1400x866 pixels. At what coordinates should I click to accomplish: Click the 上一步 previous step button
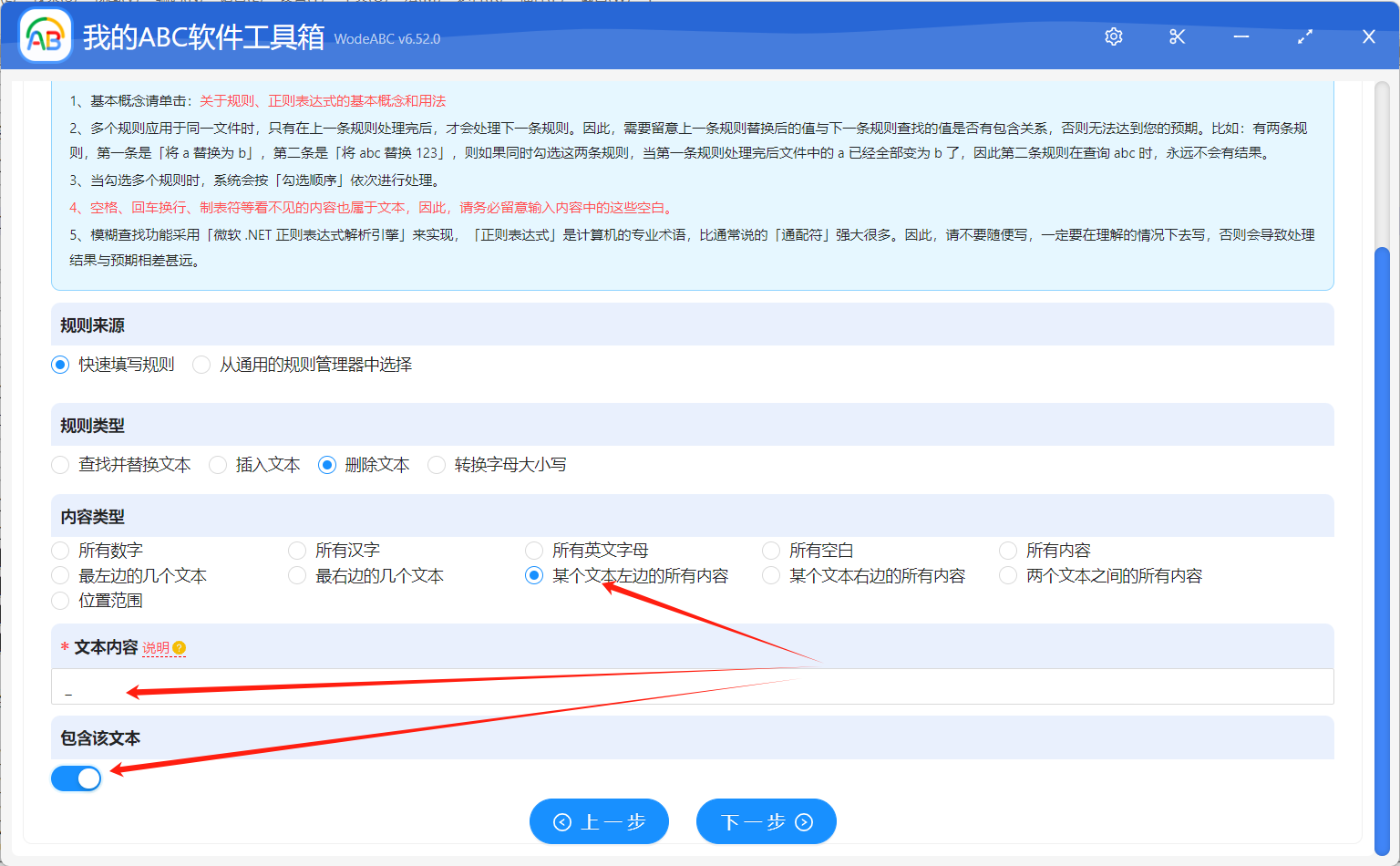pos(599,822)
